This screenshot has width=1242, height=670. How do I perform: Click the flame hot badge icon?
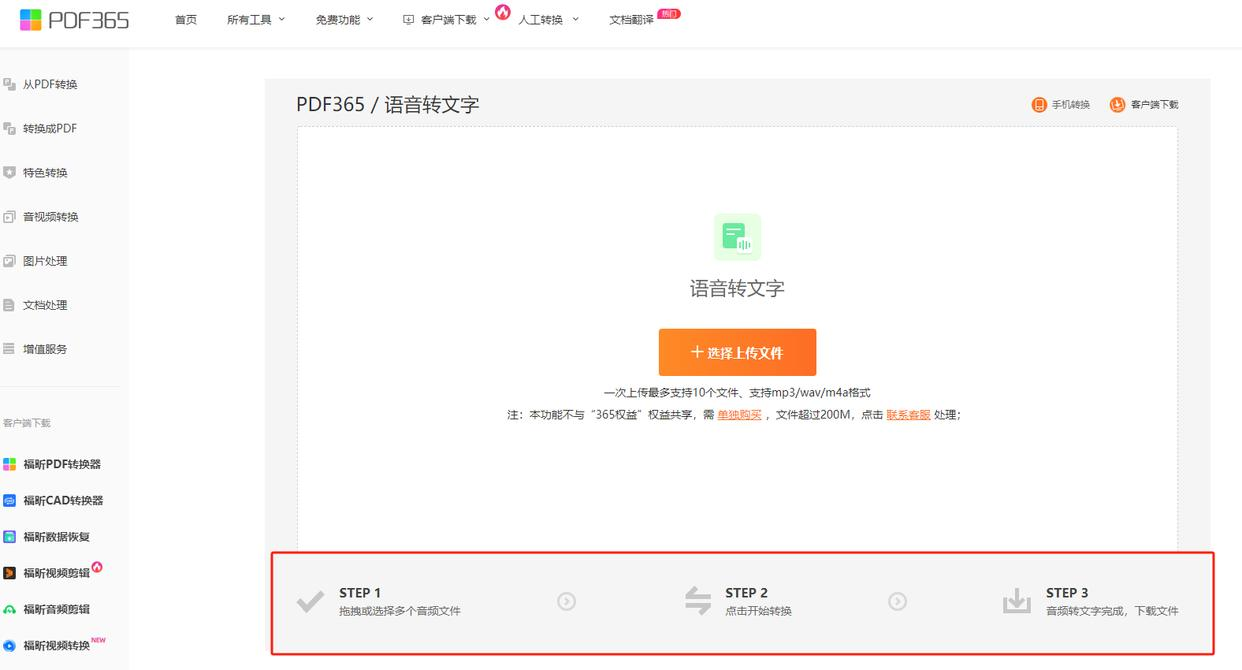502,12
